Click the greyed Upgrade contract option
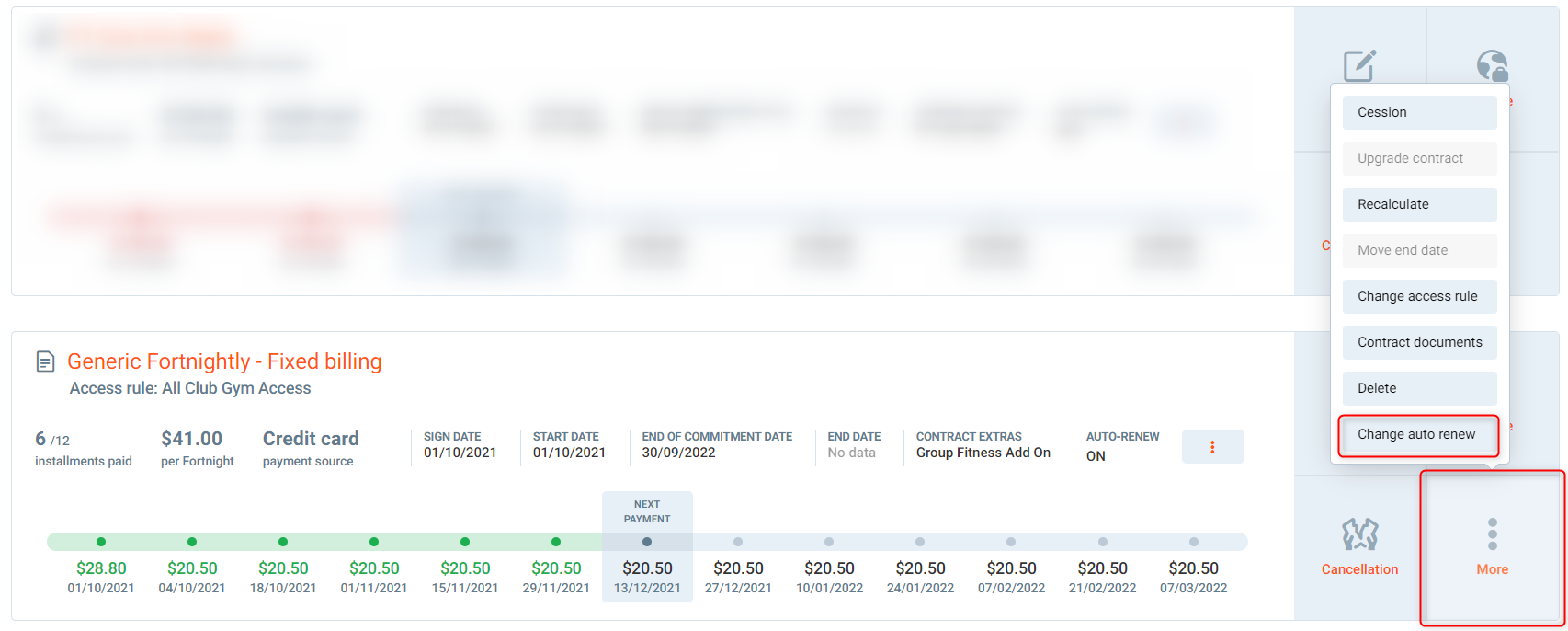This screenshot has height=631, width=1568. (1419, 158)
